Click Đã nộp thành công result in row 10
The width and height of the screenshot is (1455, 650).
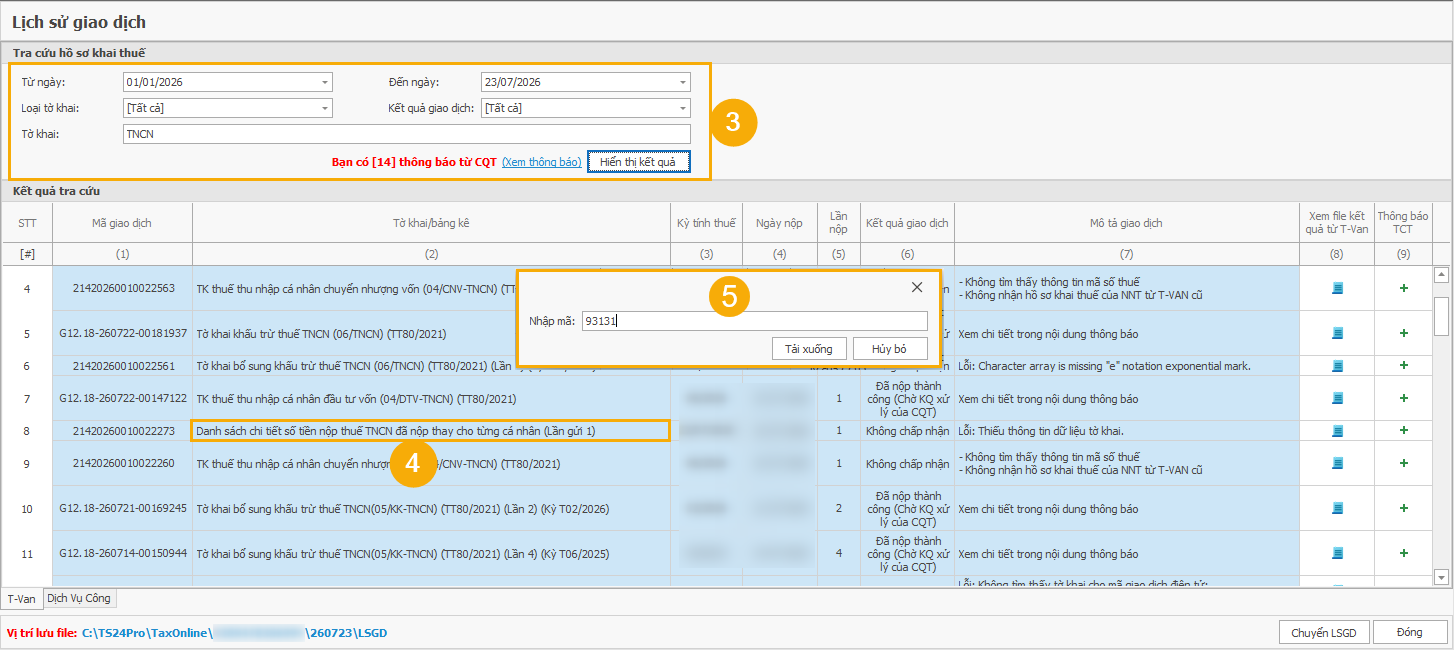907,509
